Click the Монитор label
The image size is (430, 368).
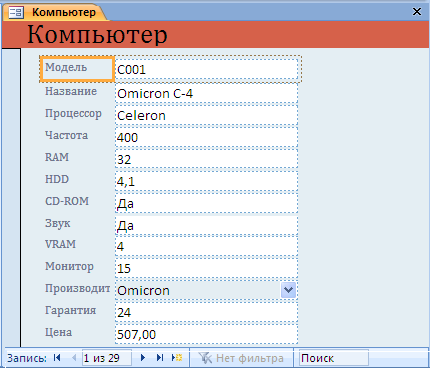click(69, 266)
